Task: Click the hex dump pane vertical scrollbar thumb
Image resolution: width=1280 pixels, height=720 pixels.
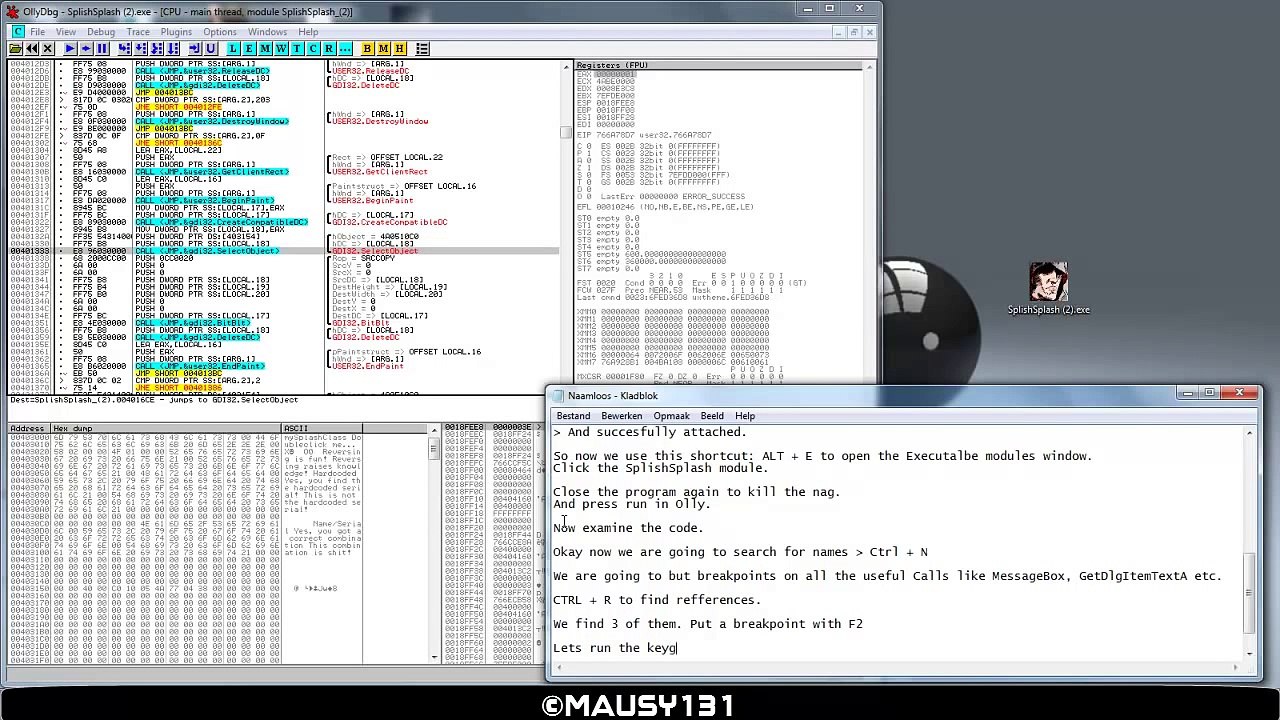Action: click(x=434, y=449)
